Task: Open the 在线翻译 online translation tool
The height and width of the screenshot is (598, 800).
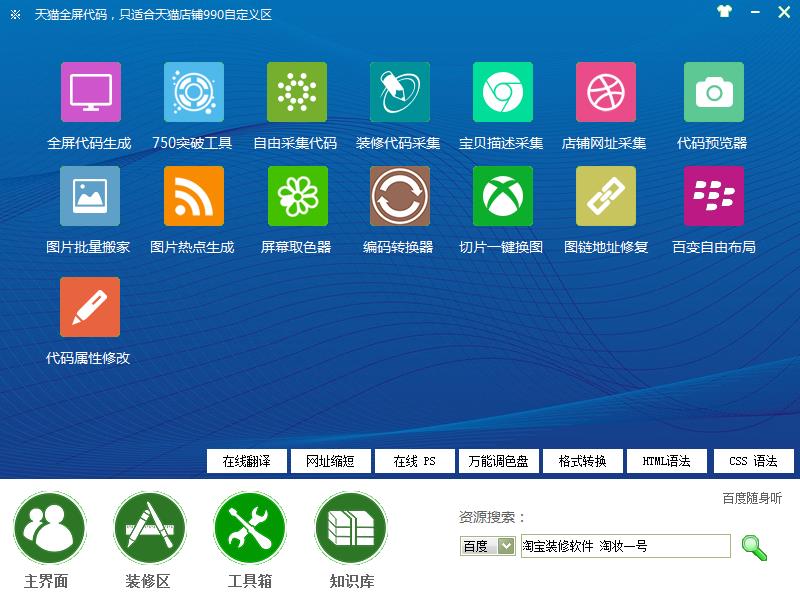Action: click(x=245, y=461)
